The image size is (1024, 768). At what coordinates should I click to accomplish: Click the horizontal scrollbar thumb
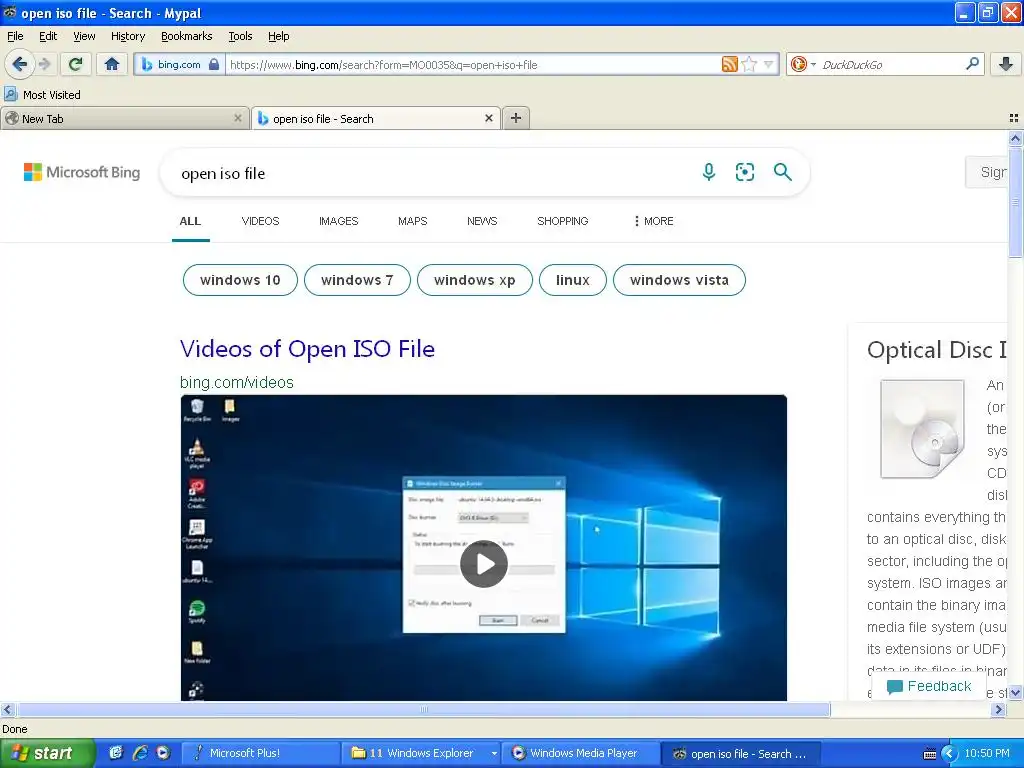click(x=423, y=709)
